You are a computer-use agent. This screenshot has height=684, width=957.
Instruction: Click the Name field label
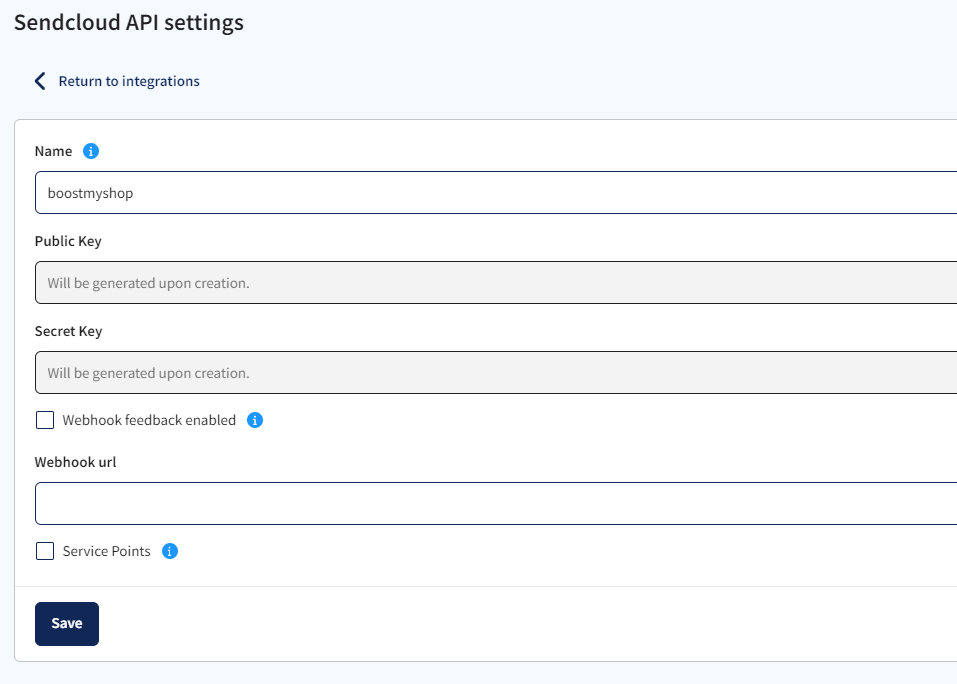coord(53,151)
